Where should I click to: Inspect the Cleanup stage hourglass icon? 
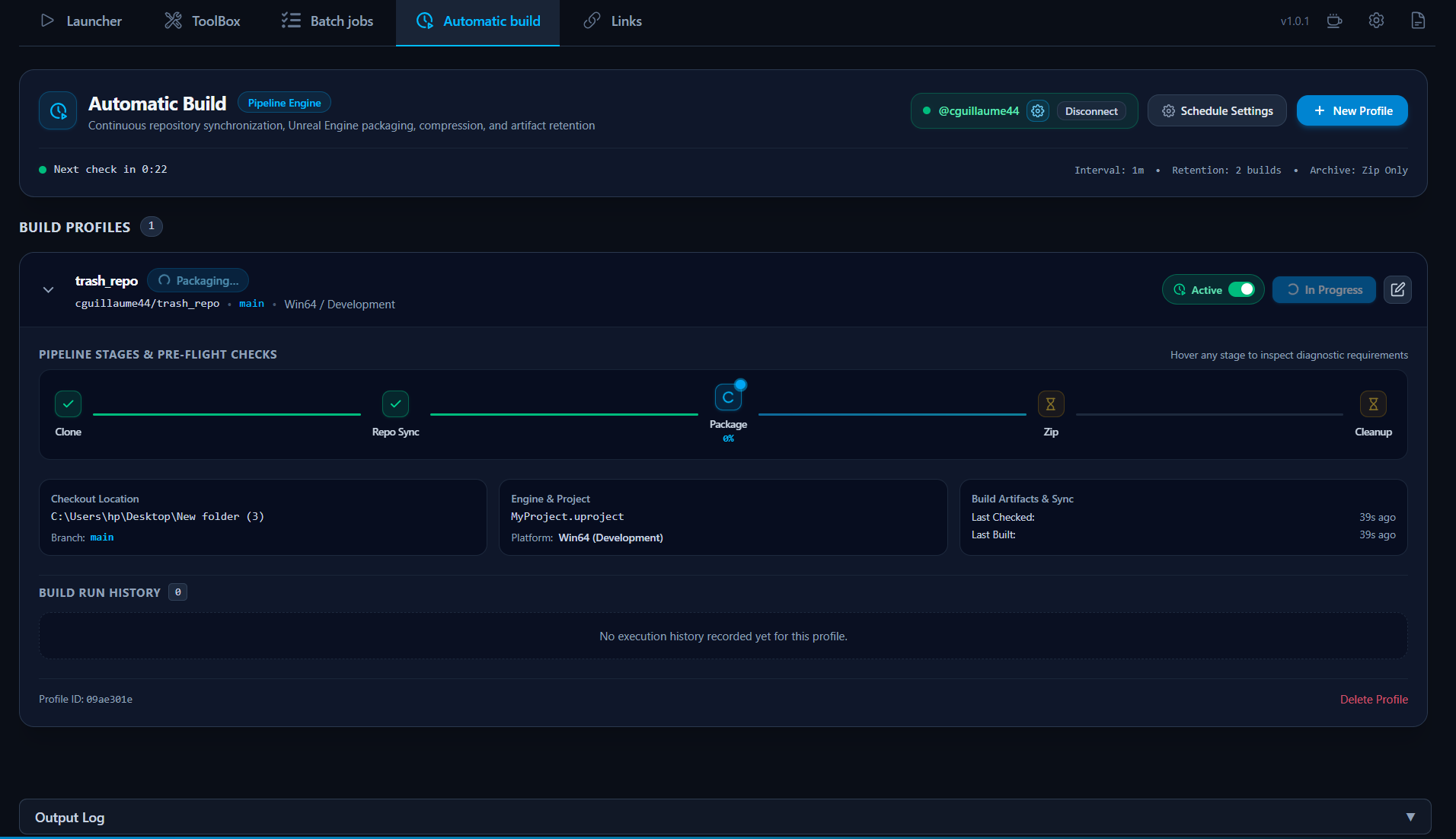[x=1373, y=404]
